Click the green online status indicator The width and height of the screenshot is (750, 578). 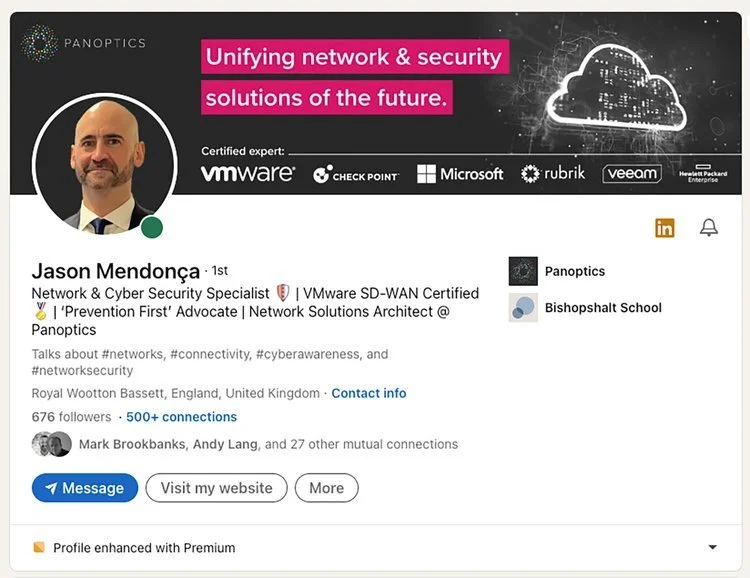tap(152, 227)
